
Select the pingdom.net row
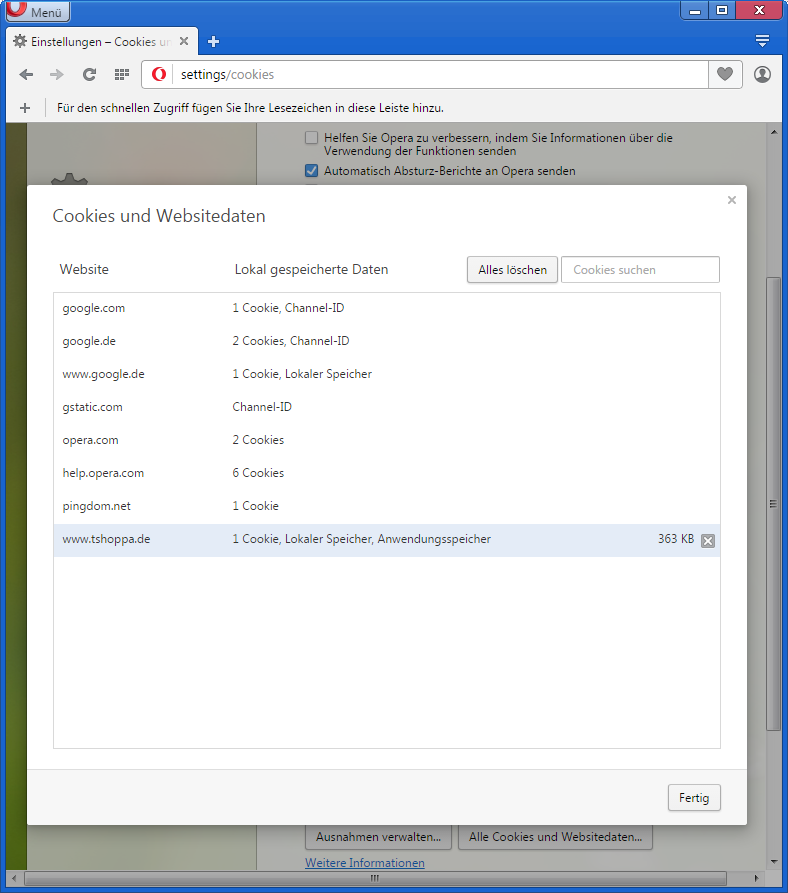[387, 506]
